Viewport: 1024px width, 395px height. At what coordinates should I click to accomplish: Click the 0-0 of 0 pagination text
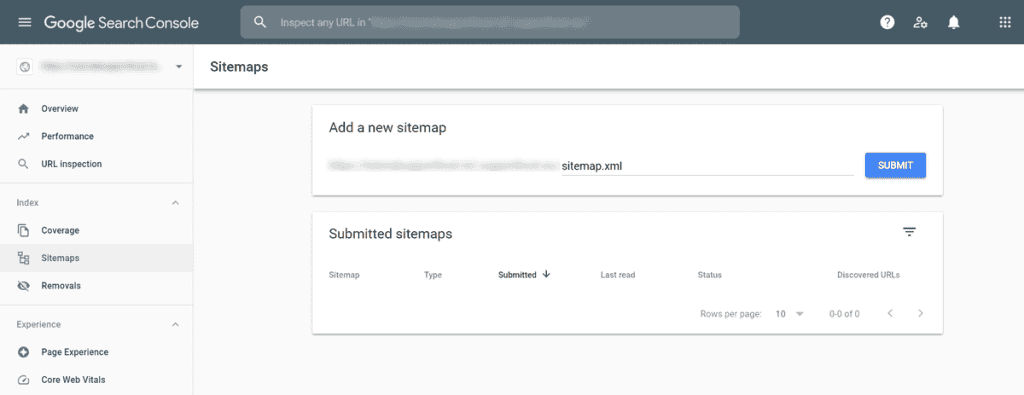click(844, 314)
